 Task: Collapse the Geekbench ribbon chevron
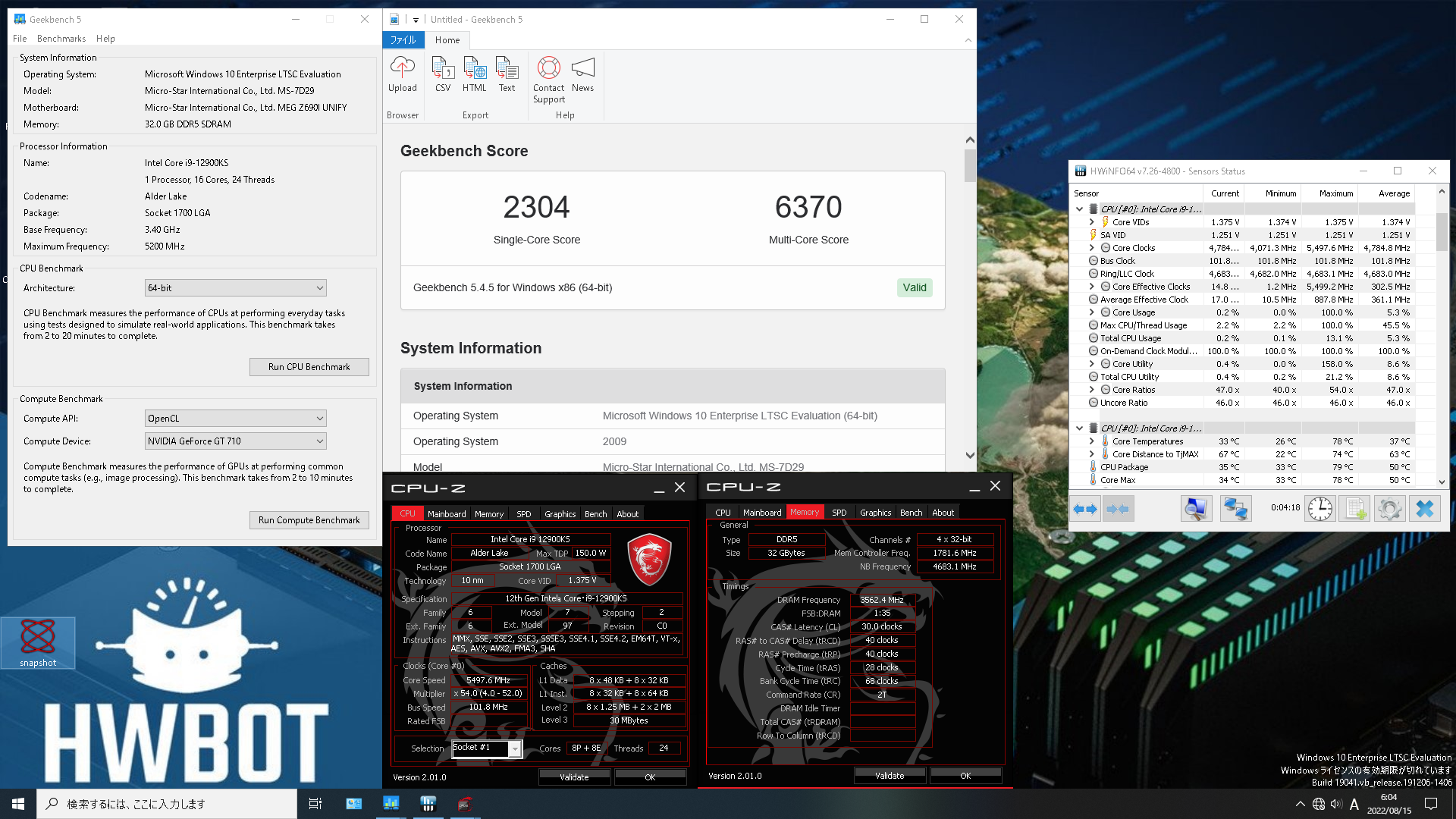(968, 40)
